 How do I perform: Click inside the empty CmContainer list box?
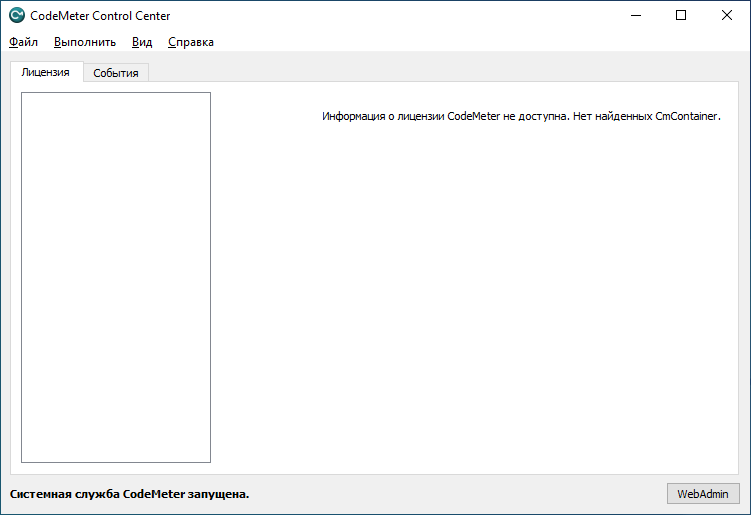pos(116,277)
